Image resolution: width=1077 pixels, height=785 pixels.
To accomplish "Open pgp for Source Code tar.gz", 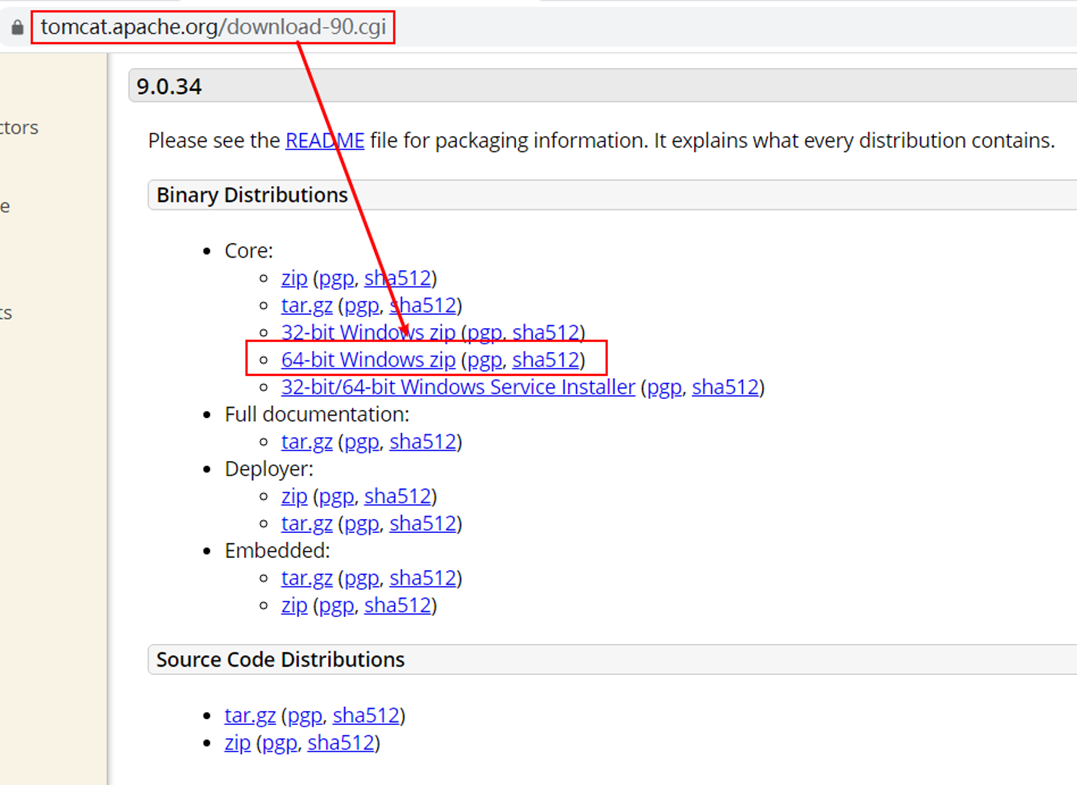I will (305, 716).
